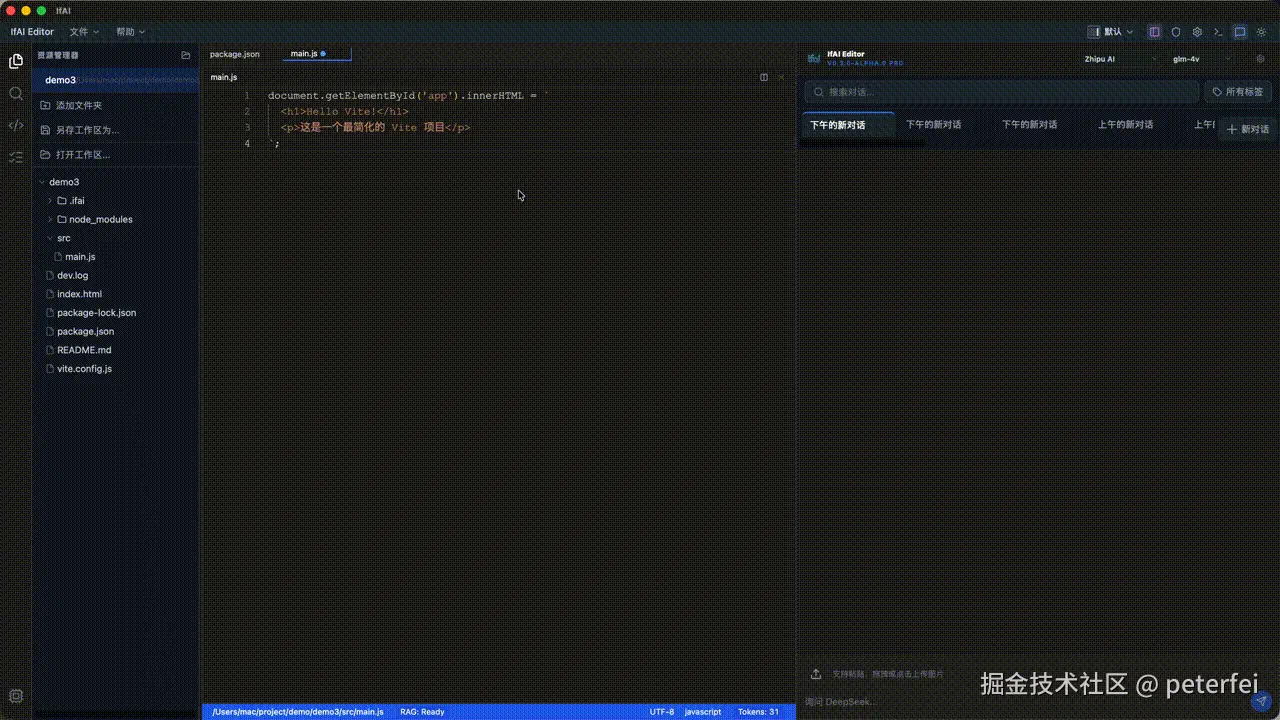Toggle the theme brightness sun icon

coord(1262,32)
